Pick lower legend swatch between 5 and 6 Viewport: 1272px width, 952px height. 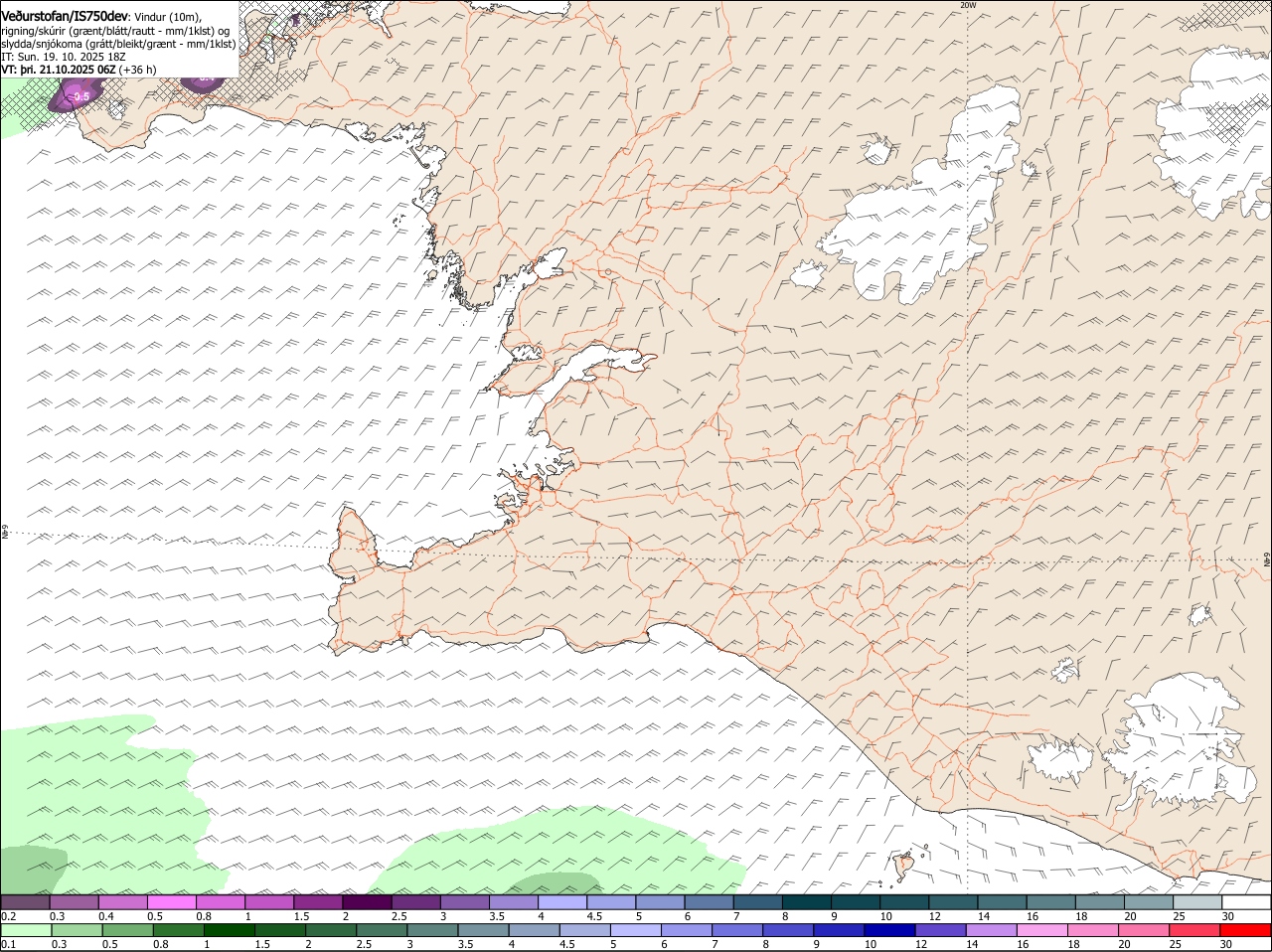click(x=635, y=930)
